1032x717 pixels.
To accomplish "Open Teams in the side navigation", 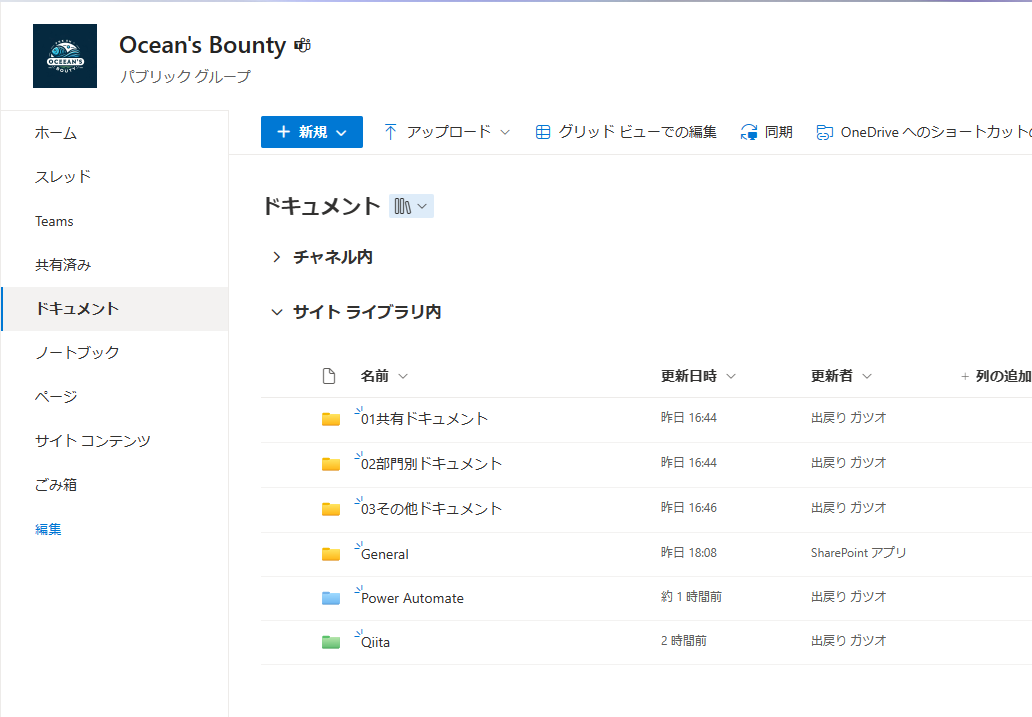I will click(x=54, y=221).
